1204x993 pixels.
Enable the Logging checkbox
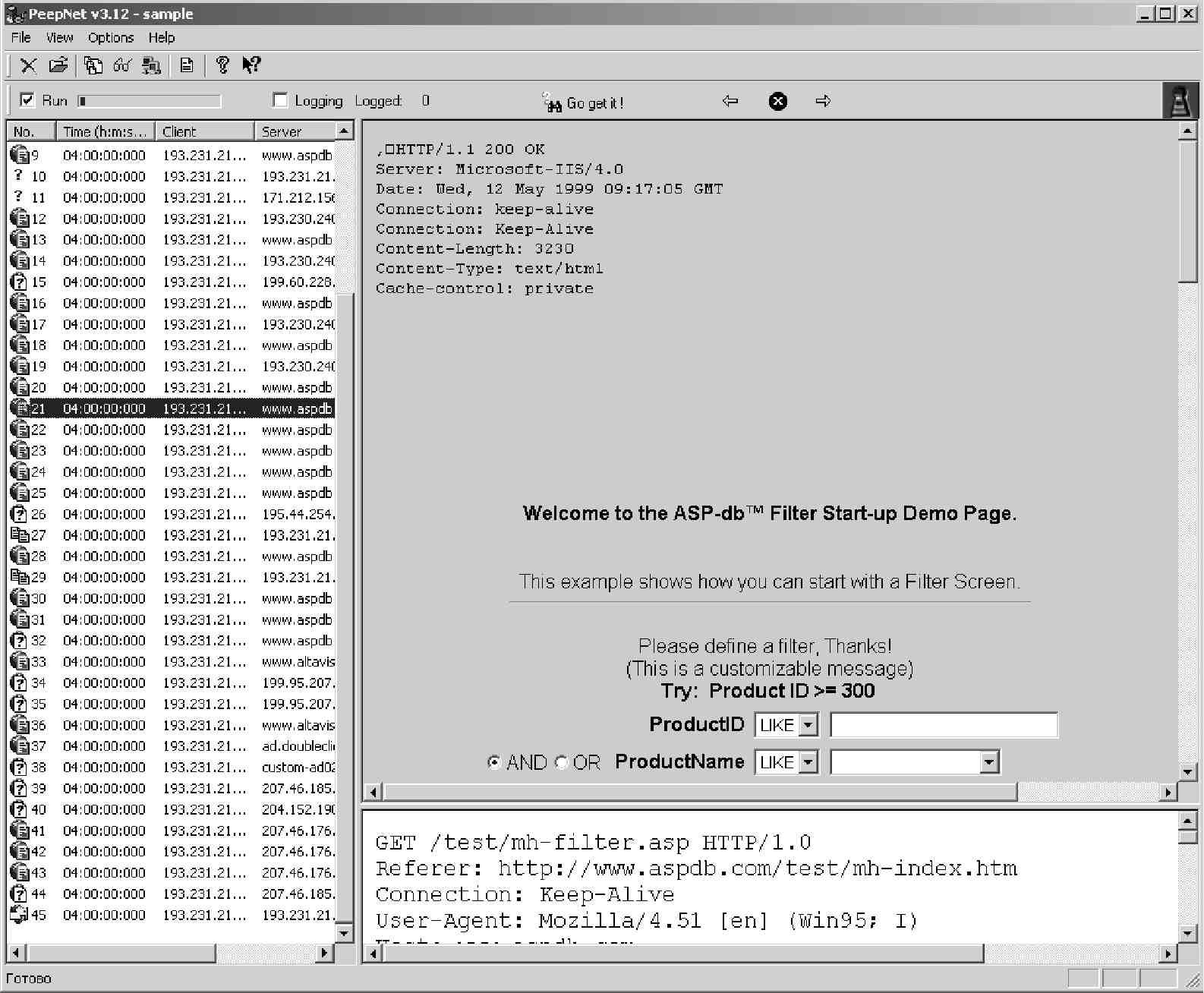pos(280,100)
